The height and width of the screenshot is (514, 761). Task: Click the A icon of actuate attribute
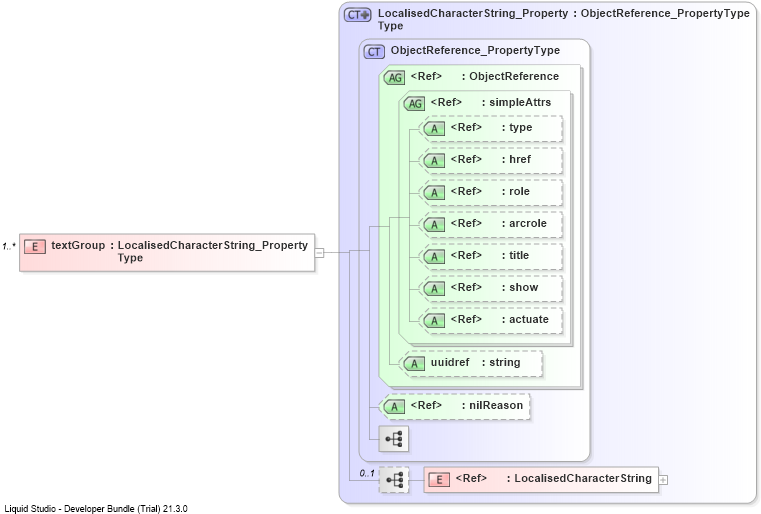coord(434,321)
